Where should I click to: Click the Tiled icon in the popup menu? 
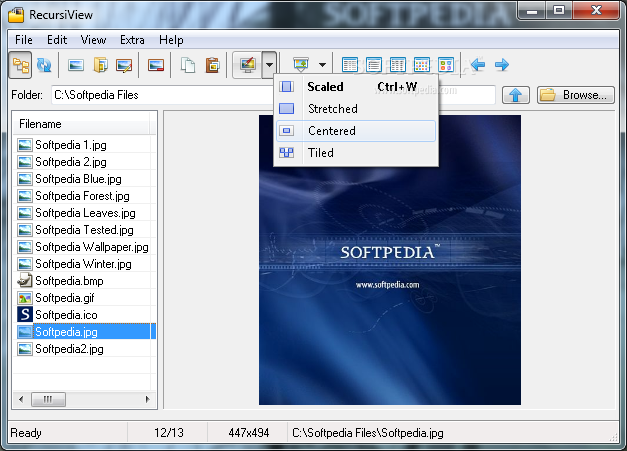(286, 153)
